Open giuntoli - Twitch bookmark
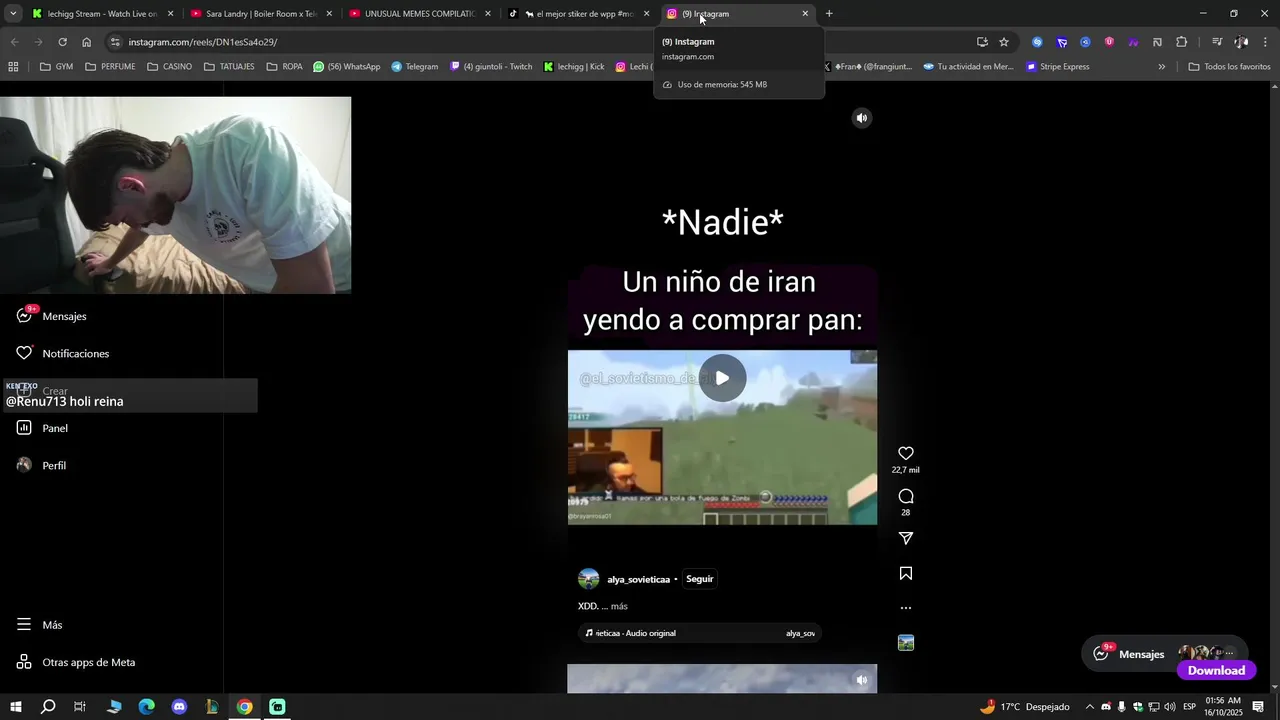This screenshot has height=720, width=1280. [491, 67]
